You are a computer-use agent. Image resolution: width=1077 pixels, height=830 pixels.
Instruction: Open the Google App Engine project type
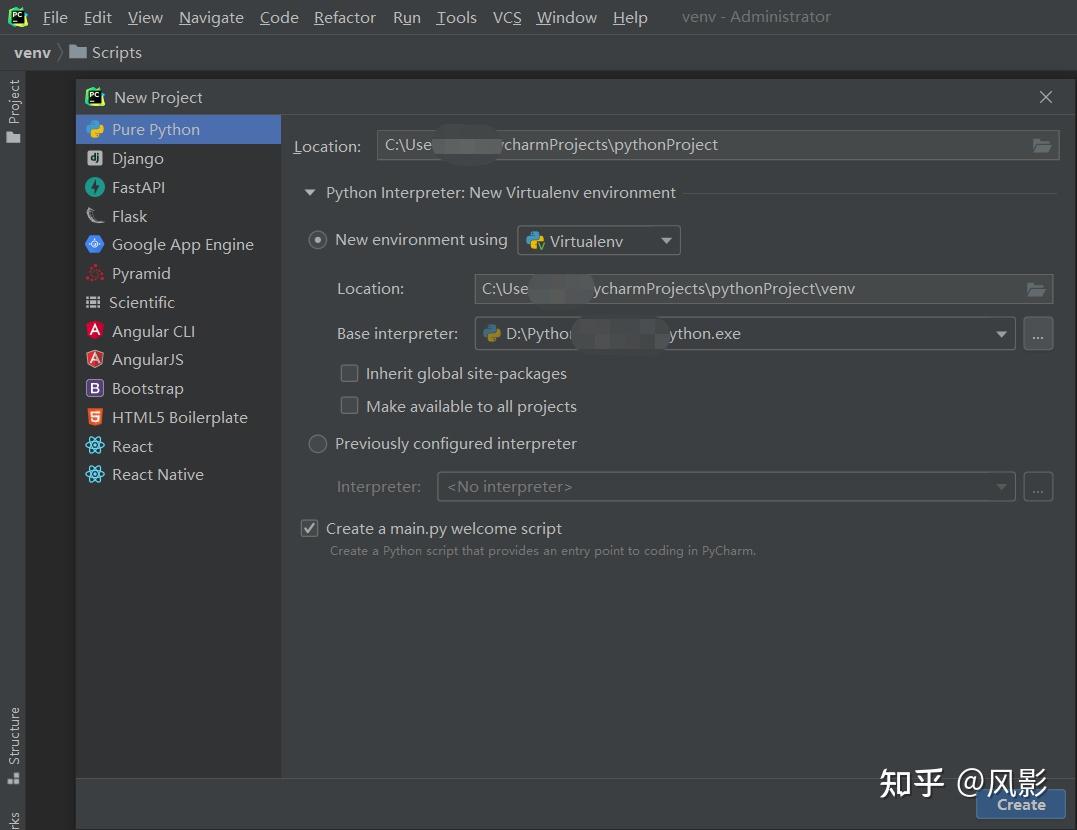tap(182, 244)
